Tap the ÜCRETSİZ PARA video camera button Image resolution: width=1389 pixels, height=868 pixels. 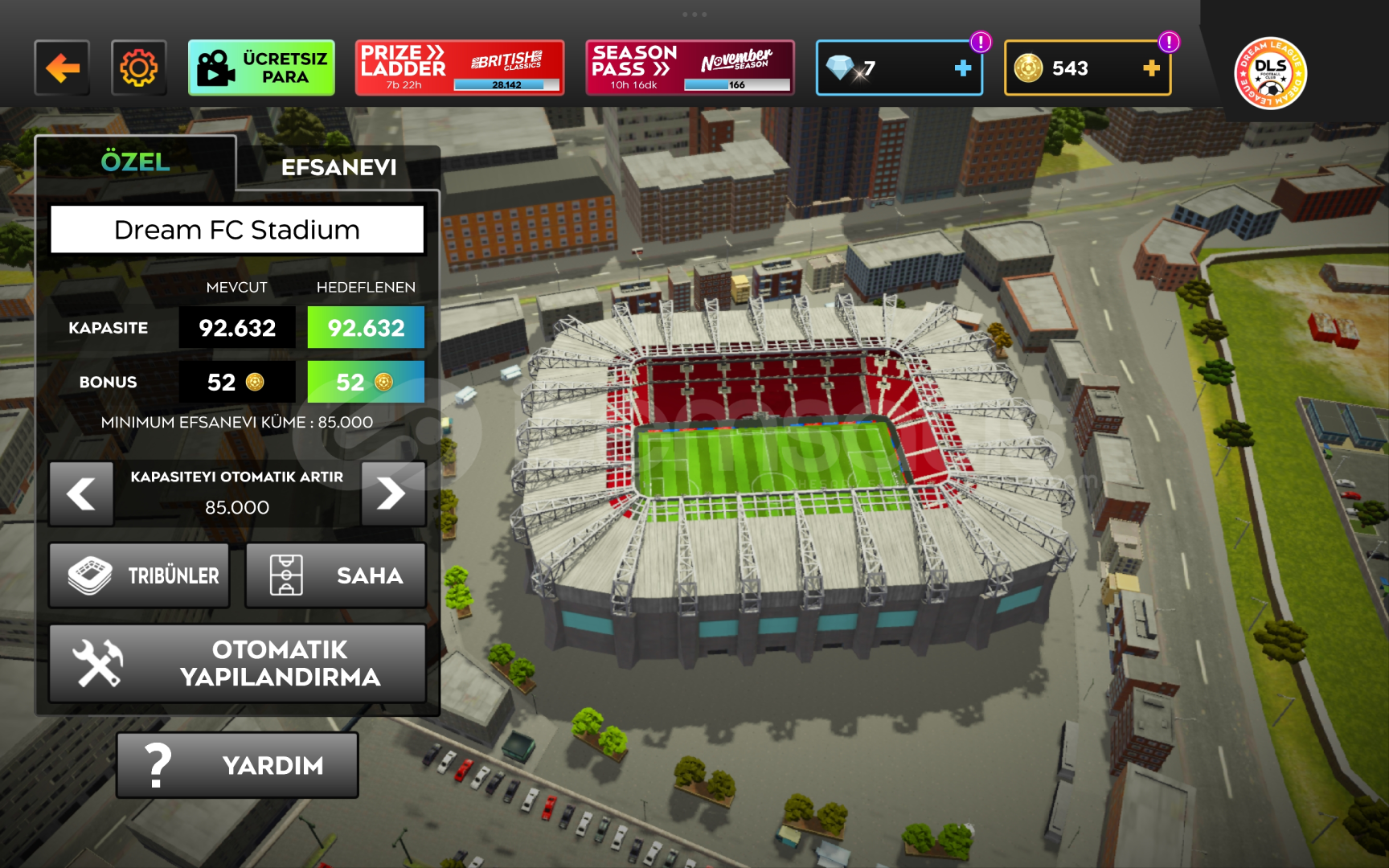click(261, 68)
